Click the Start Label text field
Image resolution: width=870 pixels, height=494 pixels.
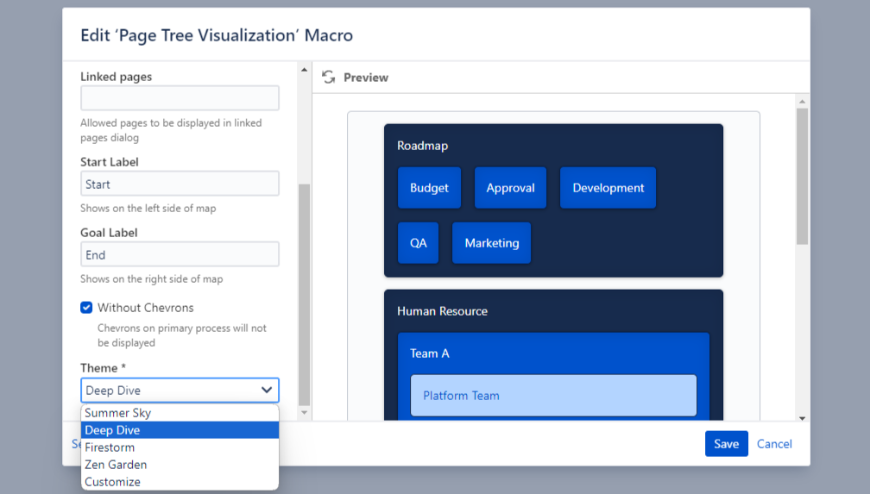(179, 184)
